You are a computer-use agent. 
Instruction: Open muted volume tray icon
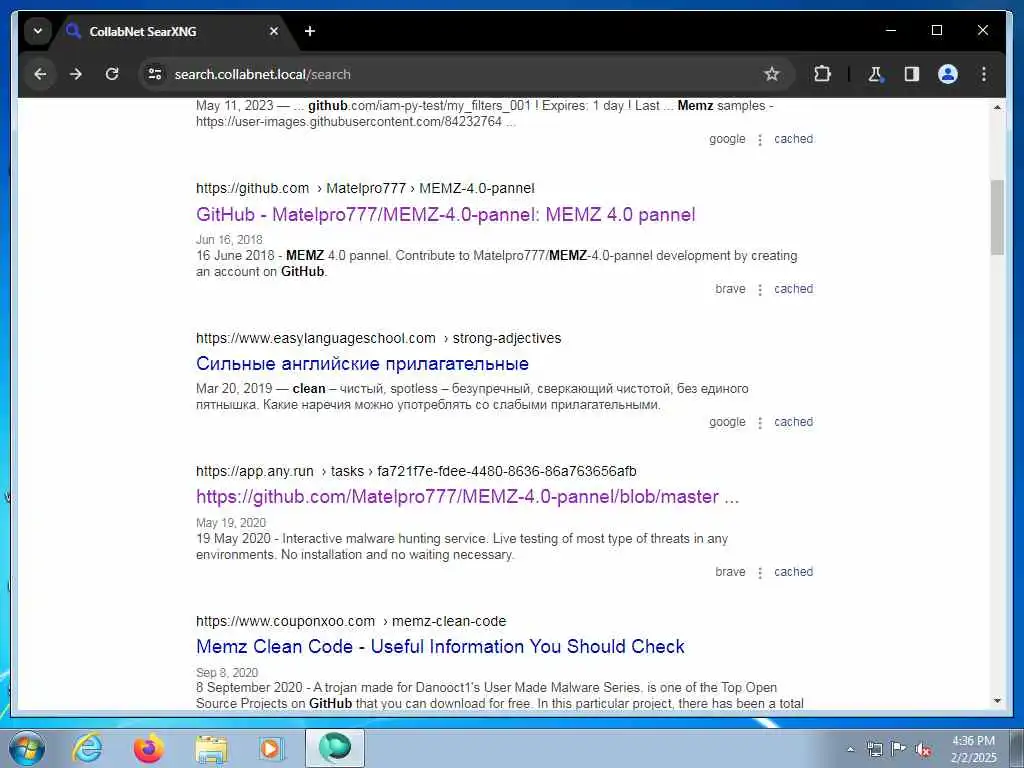coord(923,749)
